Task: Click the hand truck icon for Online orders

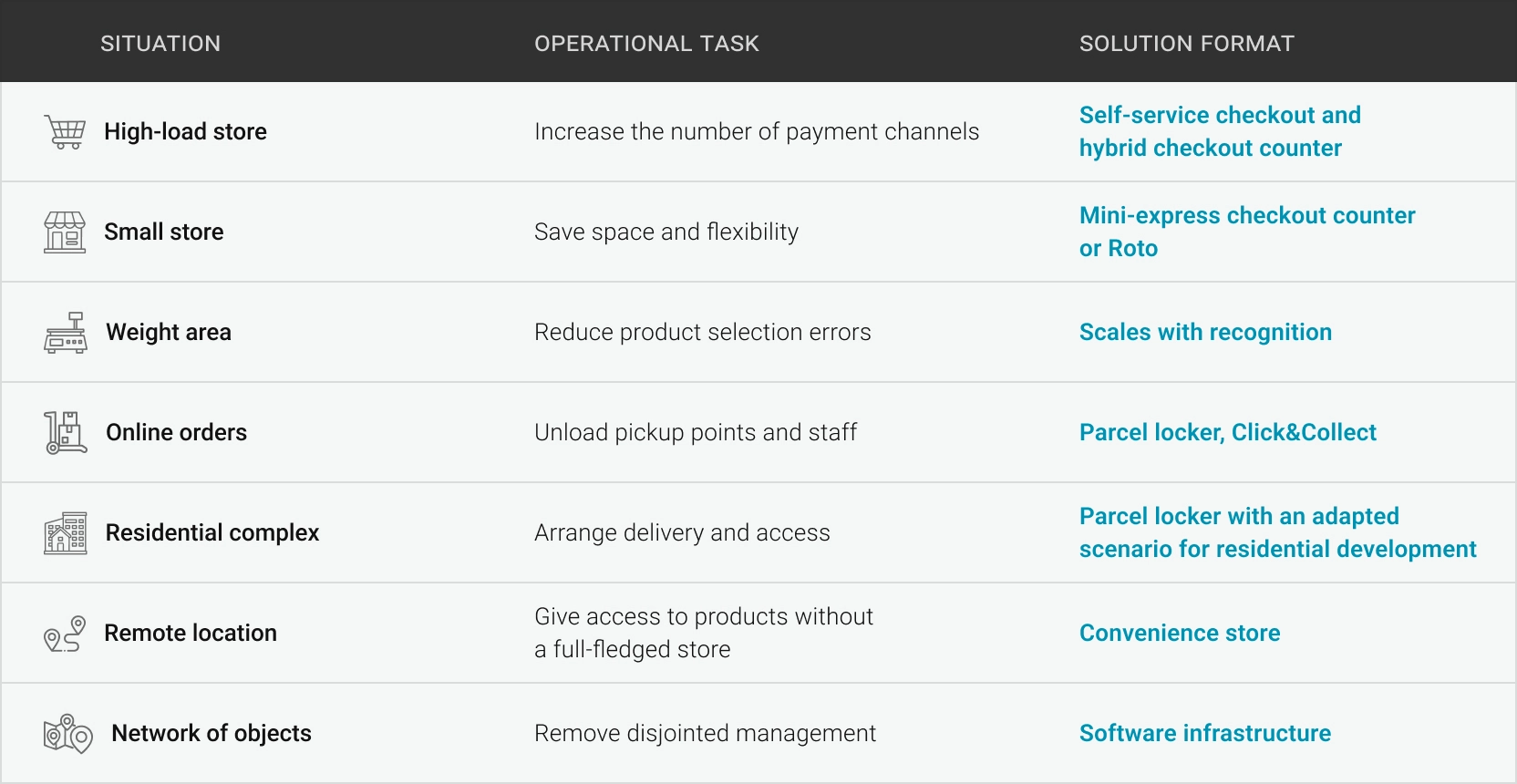Action: click(66, 433)
